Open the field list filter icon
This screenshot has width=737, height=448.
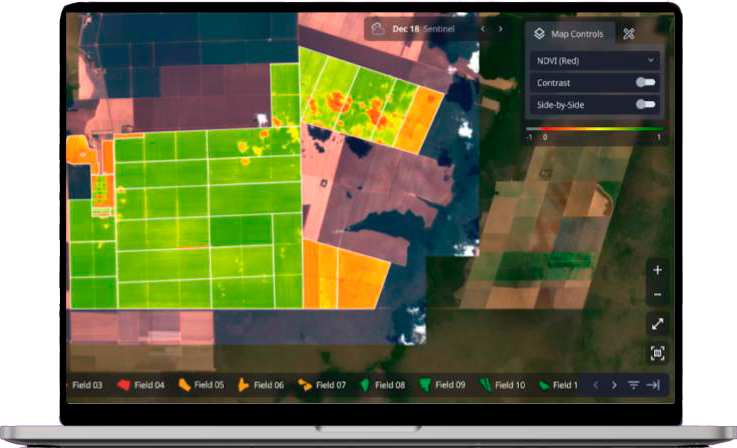tap(633, 385)
